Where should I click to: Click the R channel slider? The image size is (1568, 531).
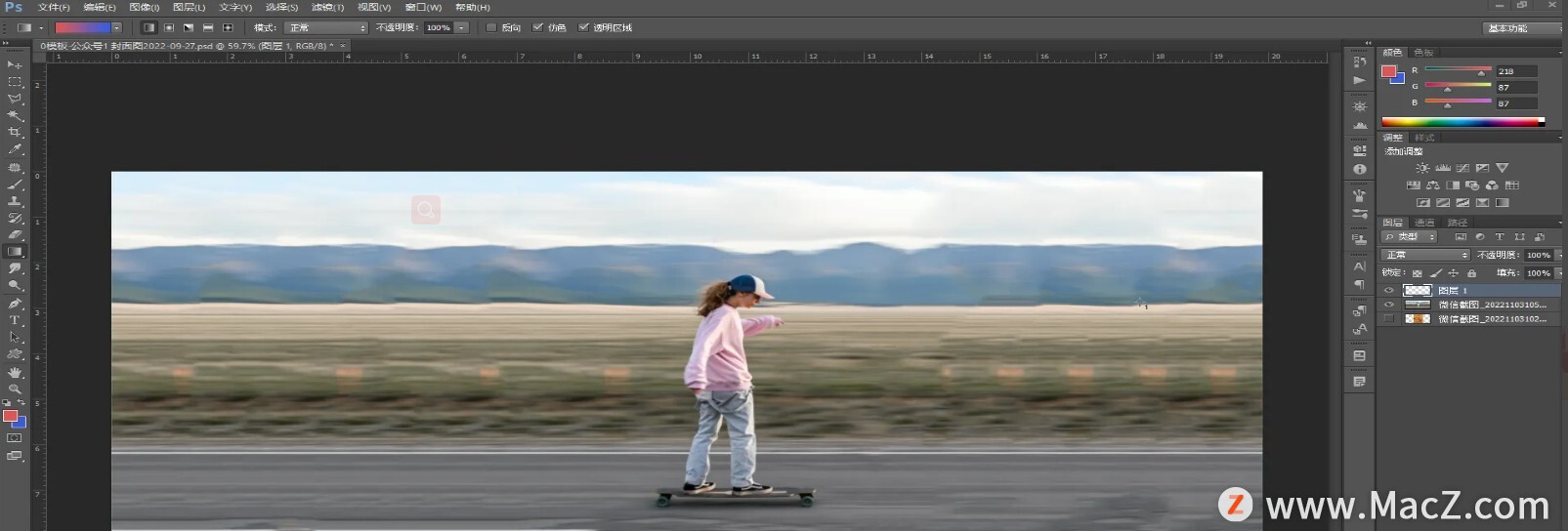tap(1458, 70)
